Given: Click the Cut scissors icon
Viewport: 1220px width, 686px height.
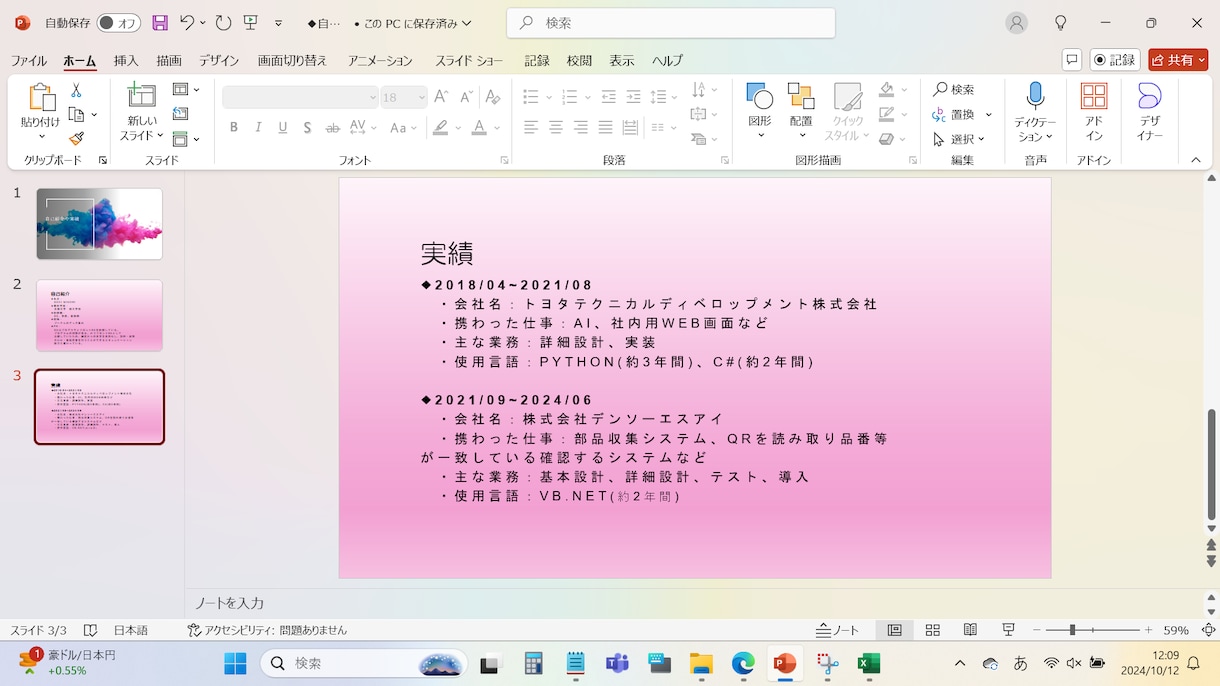Looking at the screenshot, I should click(x=76, y=90).
